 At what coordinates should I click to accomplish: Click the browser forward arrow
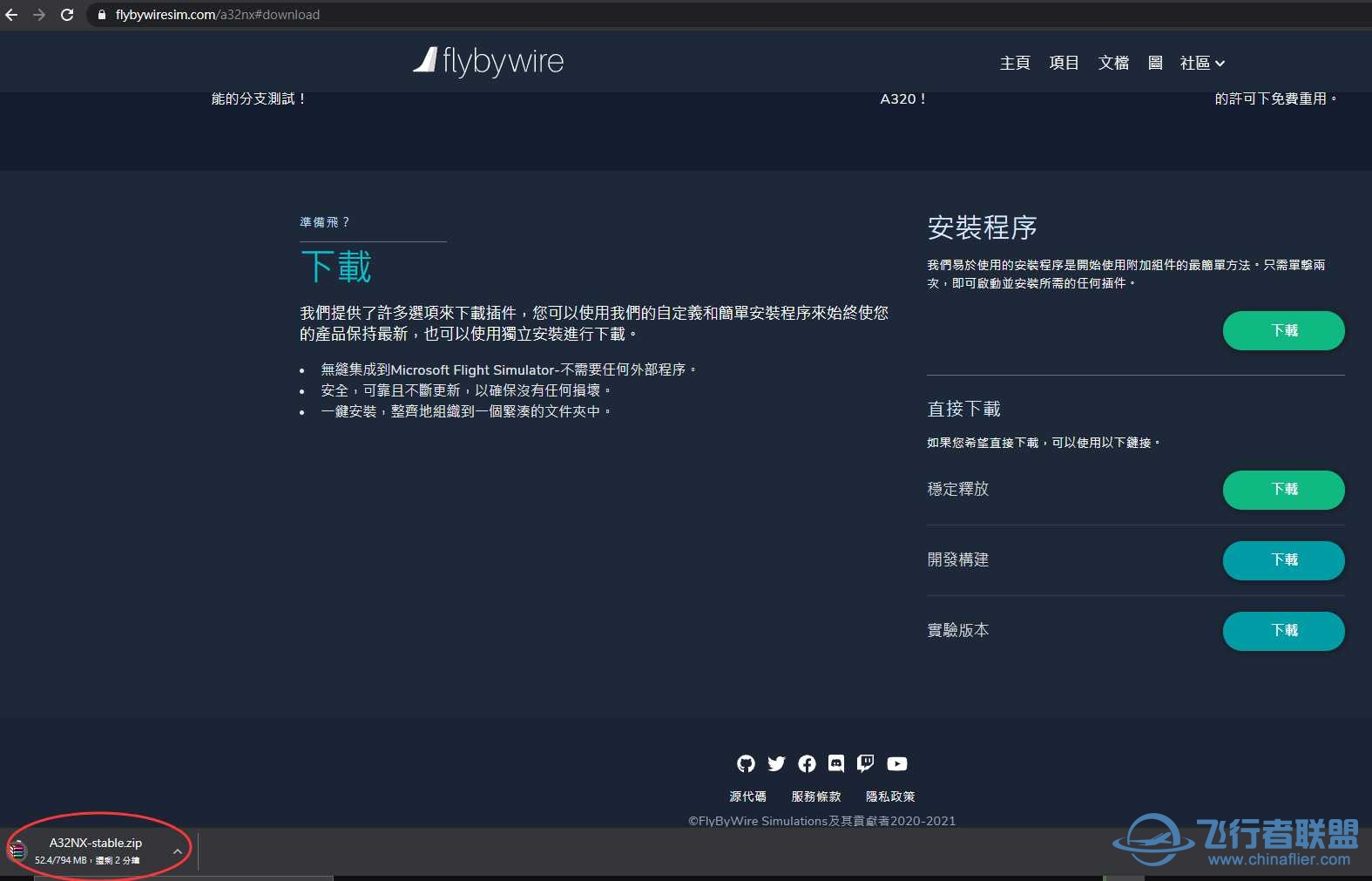tap(39, 15)
